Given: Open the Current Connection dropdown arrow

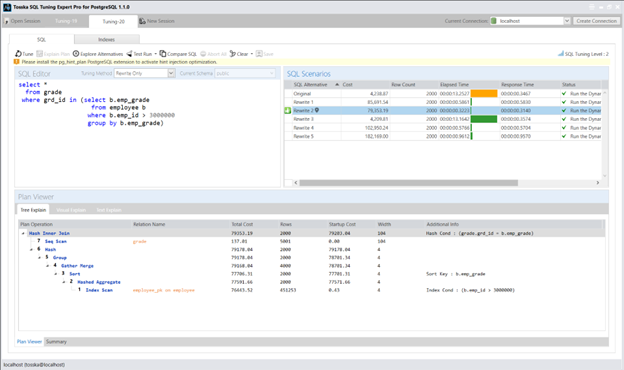Looking at the screenshot, I should [x=567, y=21].
